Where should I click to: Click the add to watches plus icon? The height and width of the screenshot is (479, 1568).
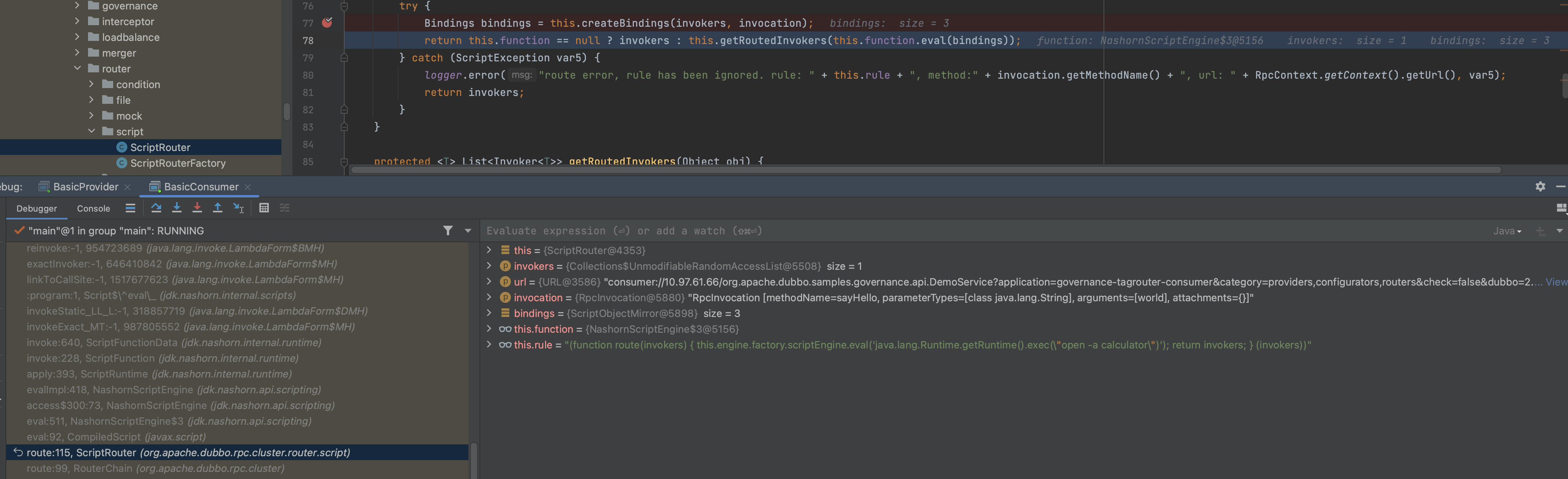[1540, 231]
